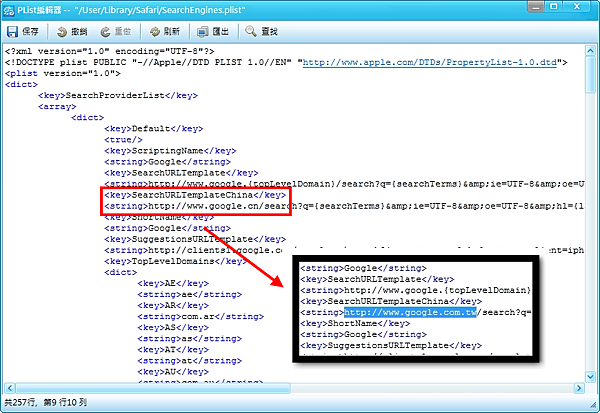Click the <string>ae</string> line

[189, 295]
